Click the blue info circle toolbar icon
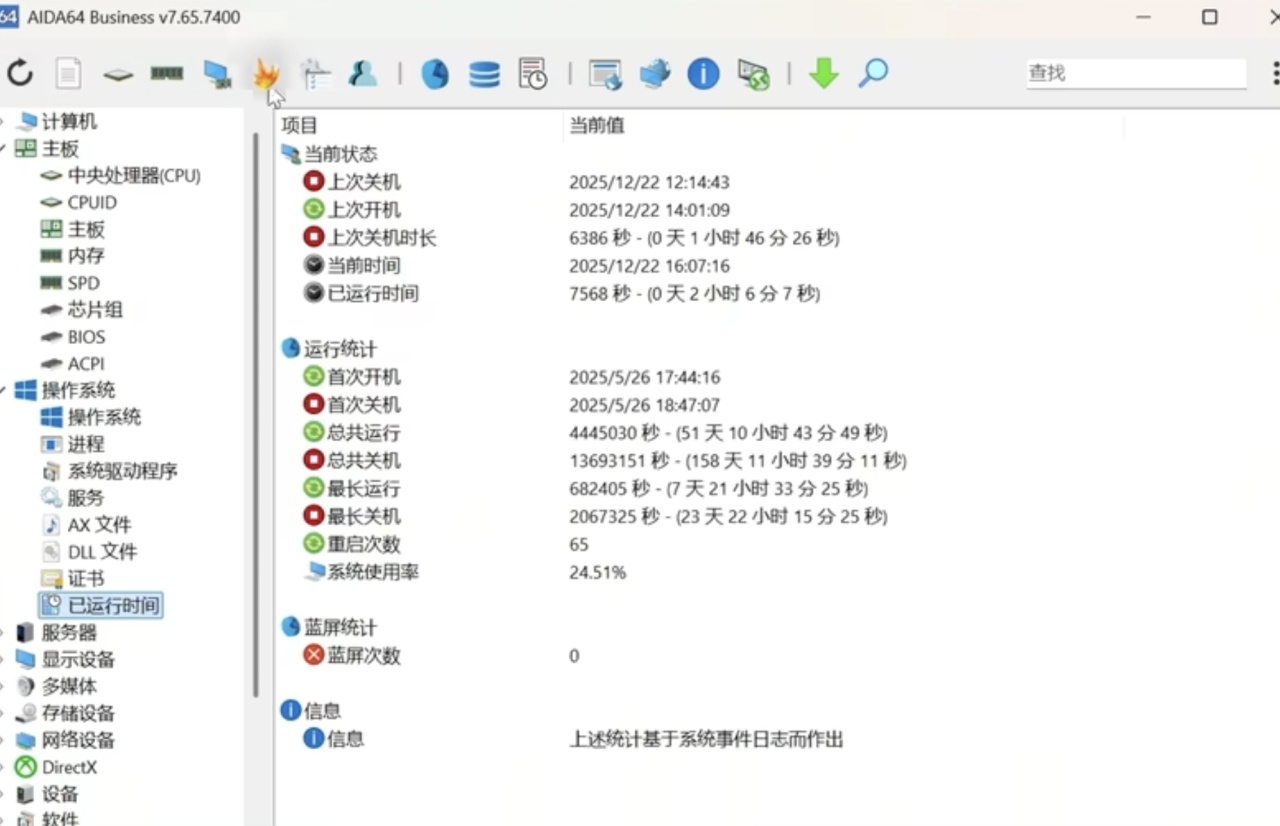Image resolution: width=1280 pixels, height=826 pixels. coord(703,73)
